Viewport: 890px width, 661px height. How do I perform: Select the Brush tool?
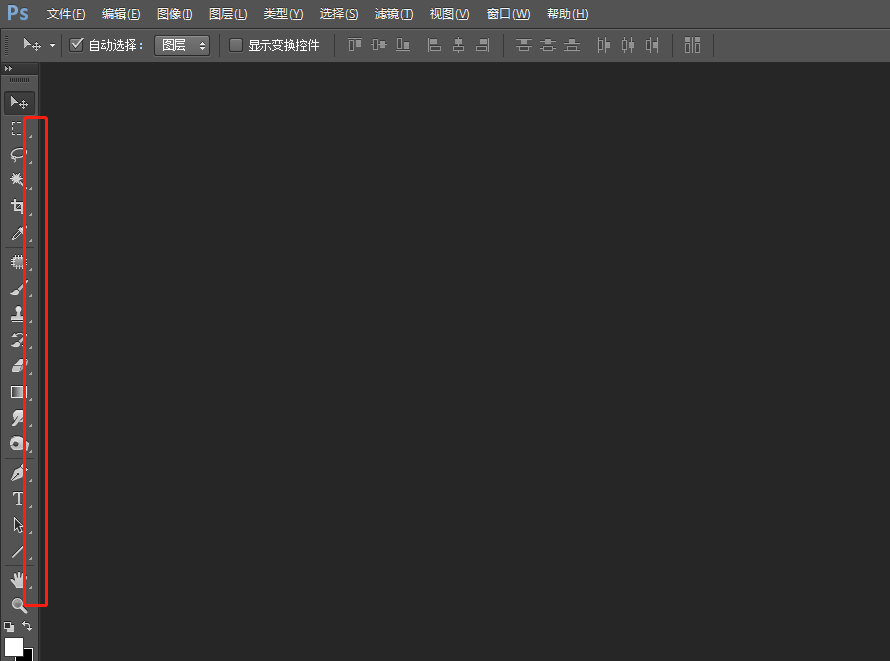(x=18, y=288)
